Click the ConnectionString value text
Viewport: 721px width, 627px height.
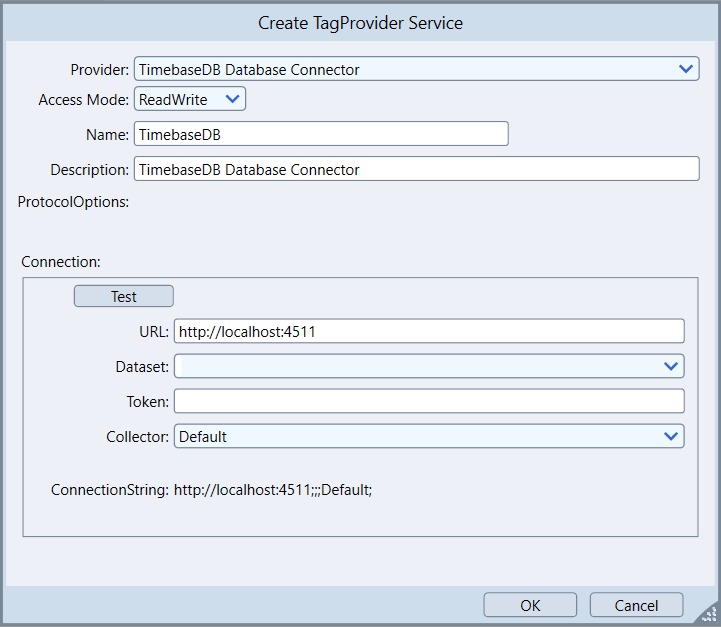click(x=273, y=490)
